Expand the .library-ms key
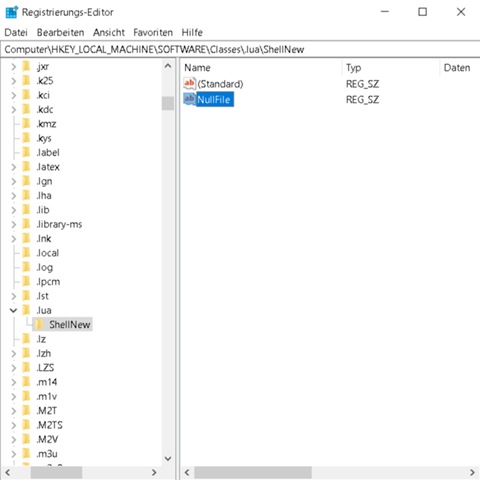Screen dimensions: 480x480 click(x=14, y=224)
